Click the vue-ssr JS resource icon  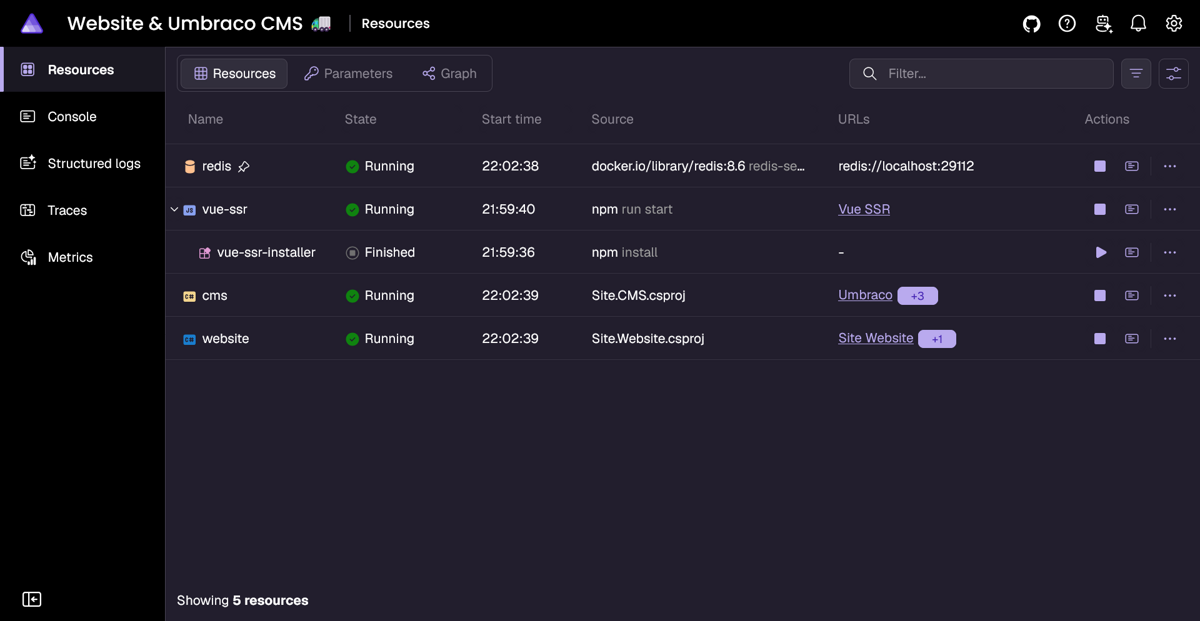(189, 210)
